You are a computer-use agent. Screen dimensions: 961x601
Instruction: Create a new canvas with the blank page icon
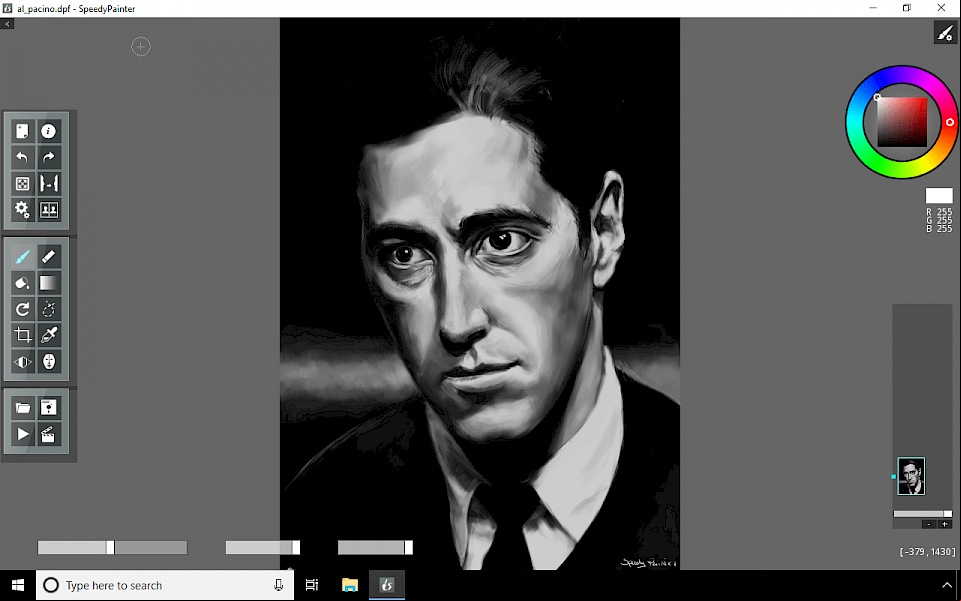tap(23, 131)
